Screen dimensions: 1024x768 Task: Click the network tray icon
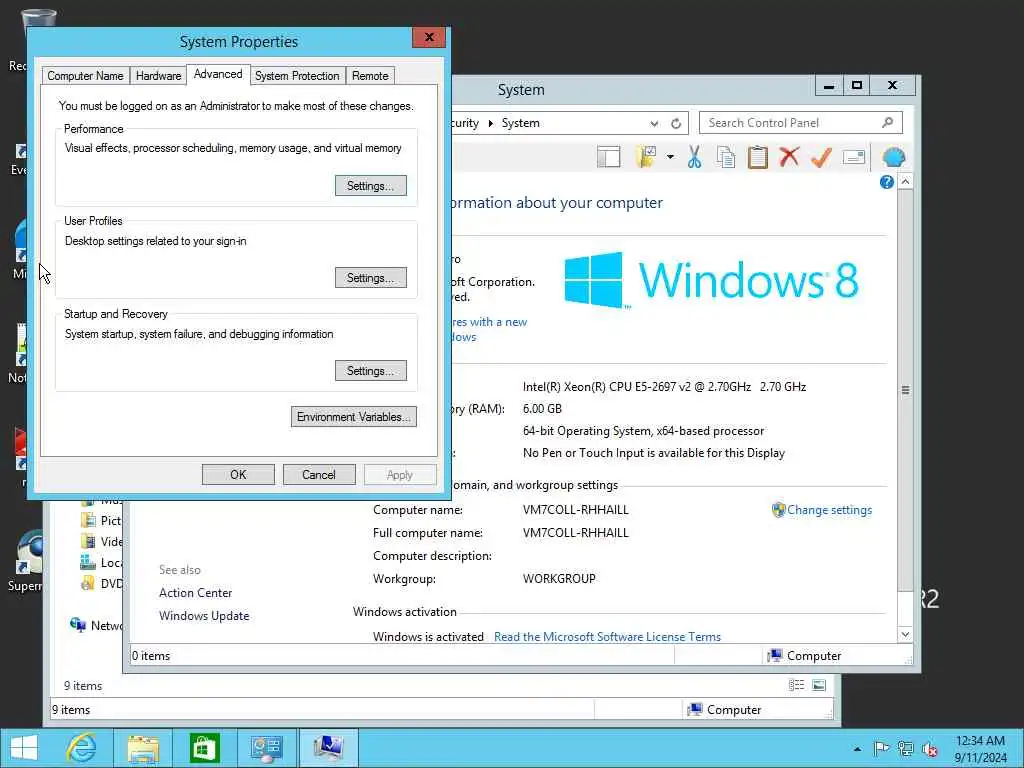[905, 748]
